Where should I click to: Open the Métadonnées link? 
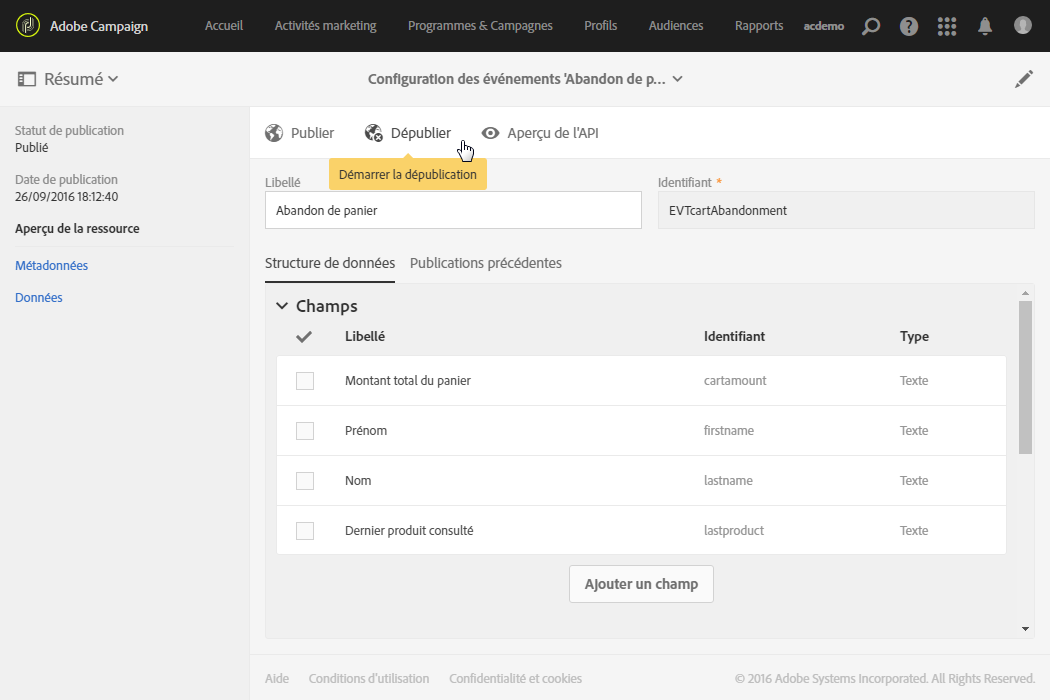tap(52, 266)
